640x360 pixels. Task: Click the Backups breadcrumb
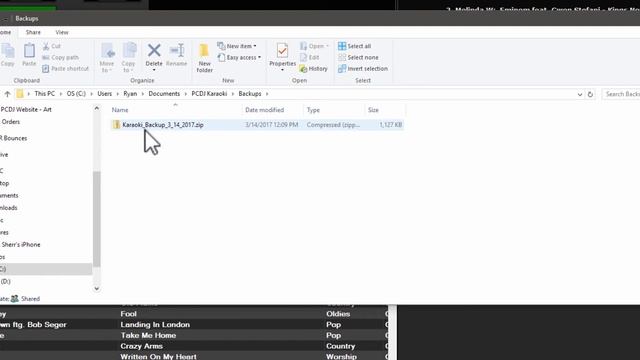pyautogui.click(x=250, y=94)
